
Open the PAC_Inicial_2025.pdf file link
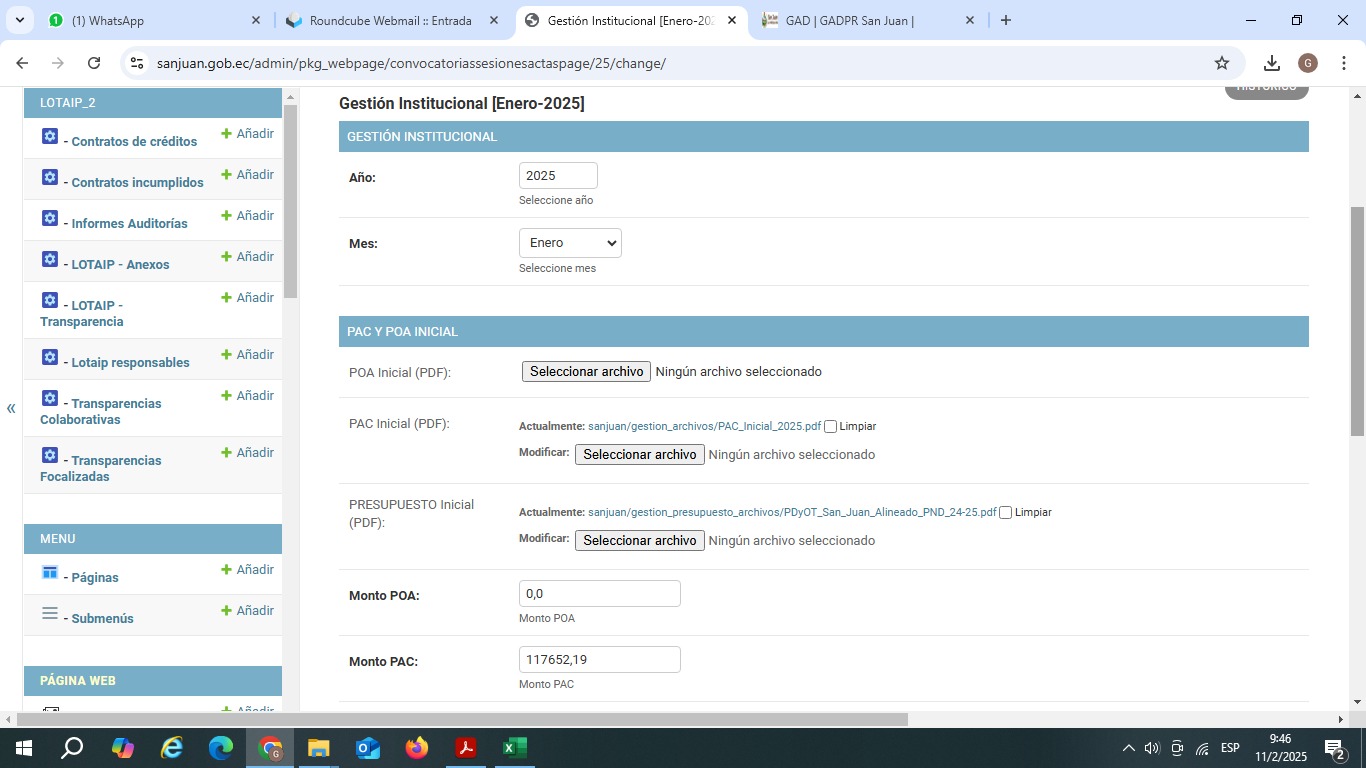pos(704,426)
